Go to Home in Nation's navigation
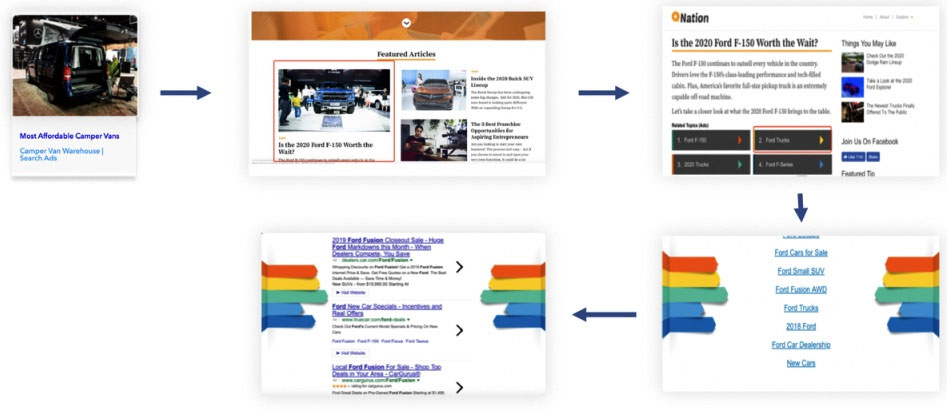This screenshot has height=411, width=947. click(868, 17)
